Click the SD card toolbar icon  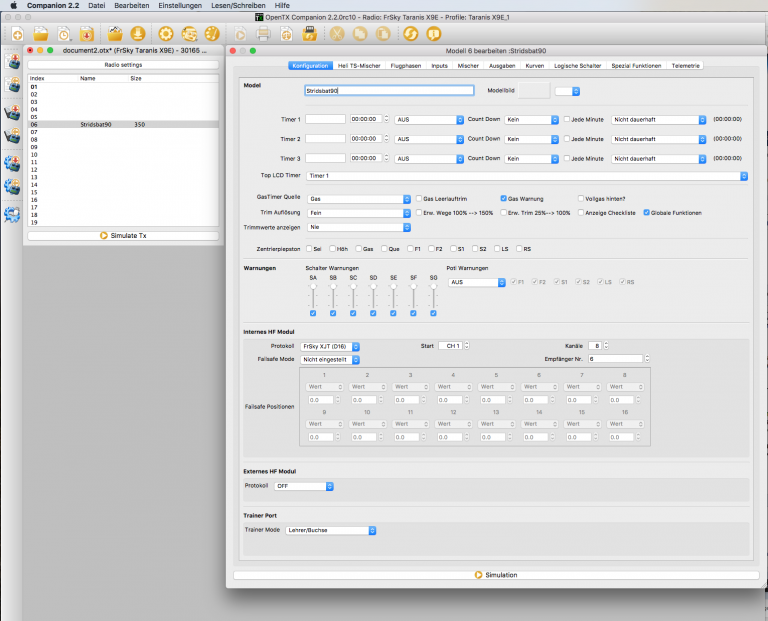click(310, 34)
